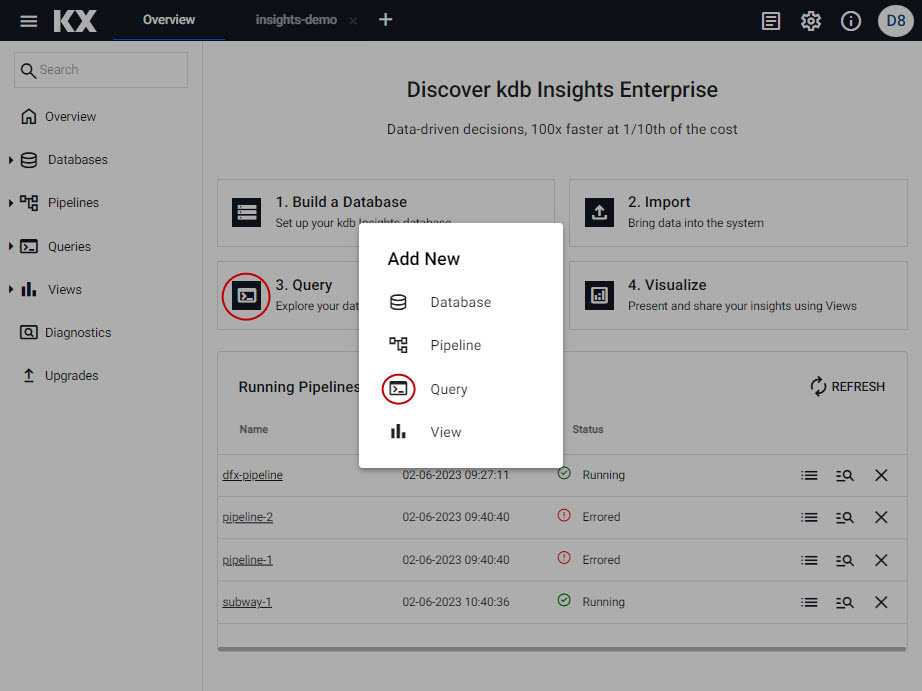Open Views in the sidebar
This screenshot has width=922, height=691.
pyautogui.click(x=65, y=289)
